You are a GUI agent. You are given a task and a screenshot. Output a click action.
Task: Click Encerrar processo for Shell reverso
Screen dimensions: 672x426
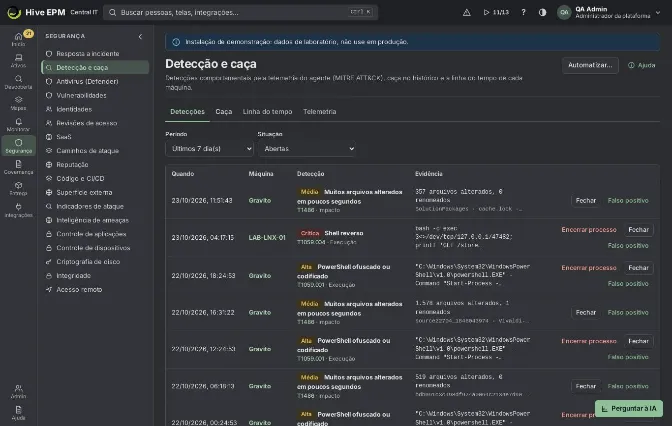[589, 230]
